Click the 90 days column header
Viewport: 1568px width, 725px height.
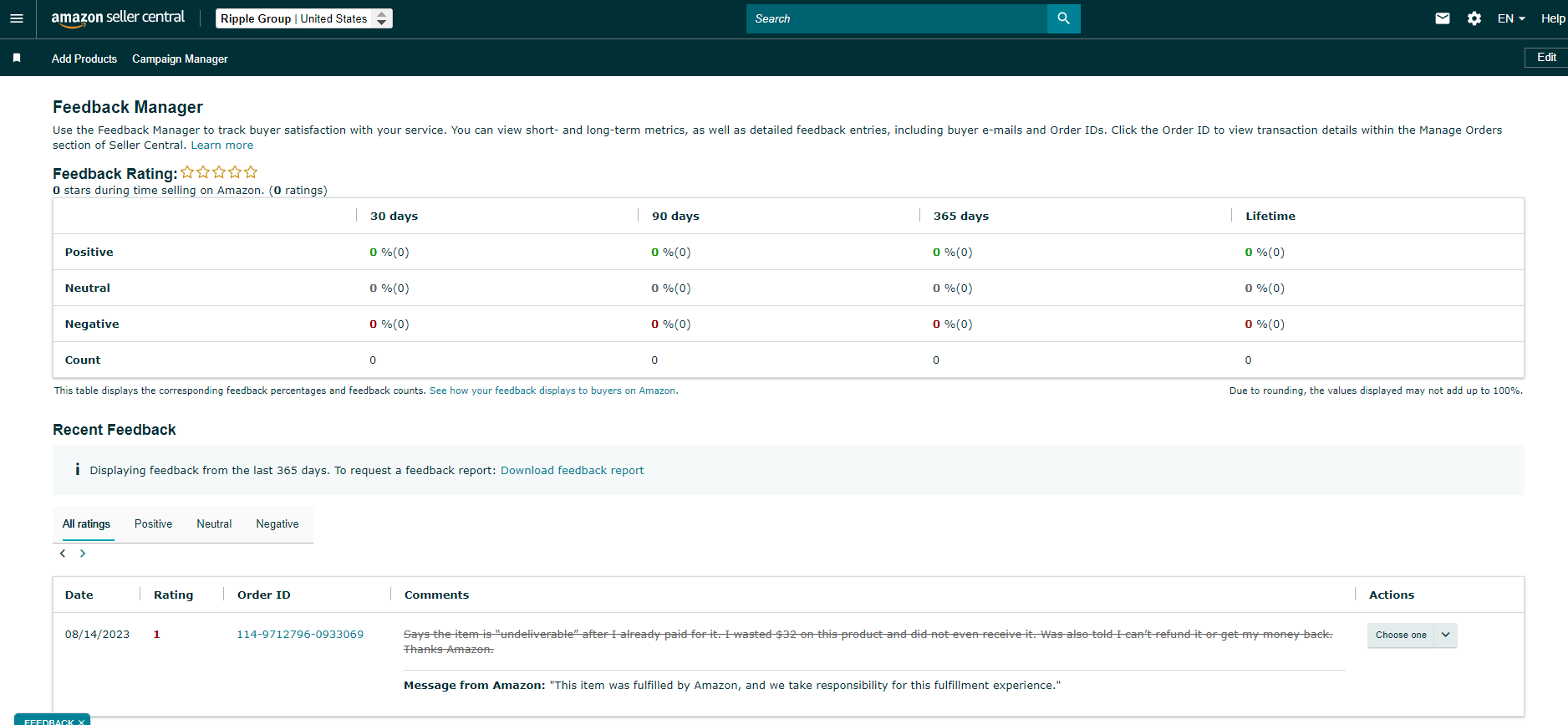click(x=675, y=216)
